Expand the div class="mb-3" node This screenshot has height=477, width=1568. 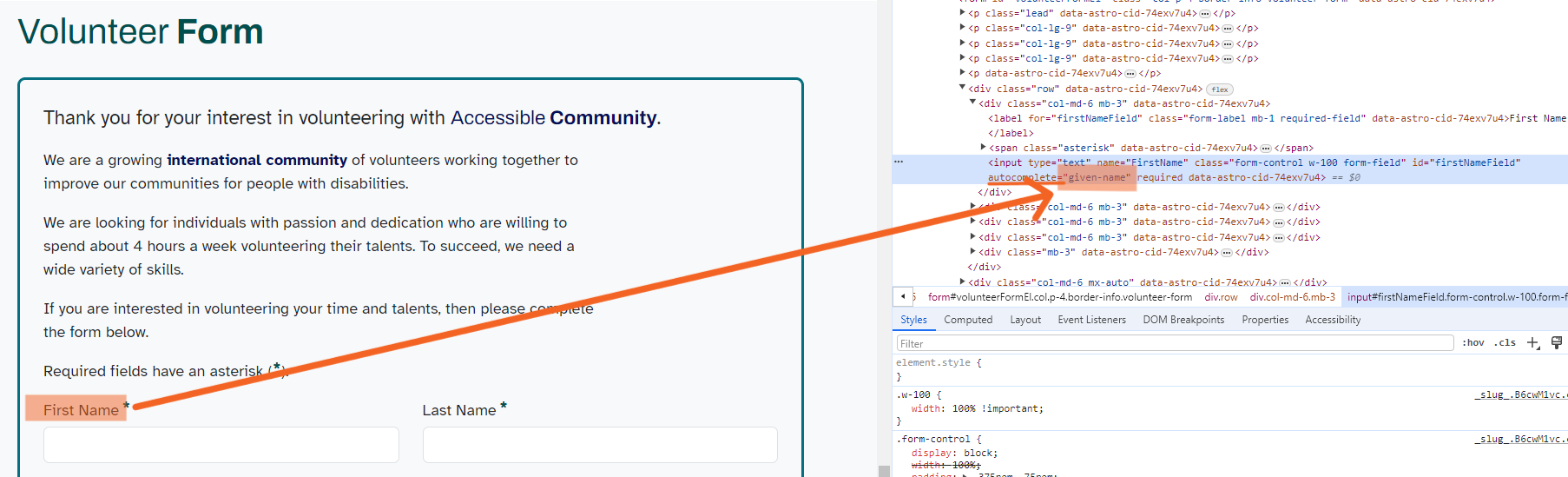point(972,252)
